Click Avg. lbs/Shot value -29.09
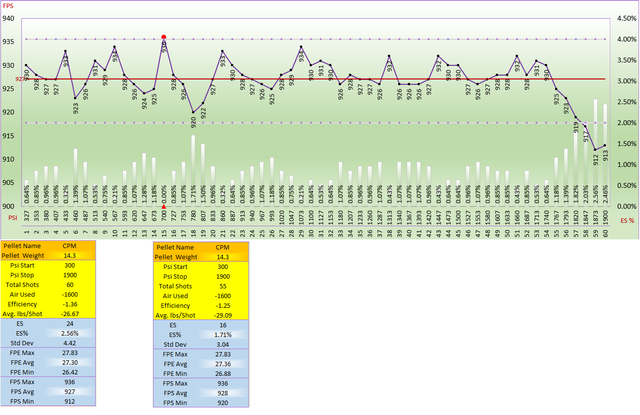640x415 pixels. pos(223,315)
